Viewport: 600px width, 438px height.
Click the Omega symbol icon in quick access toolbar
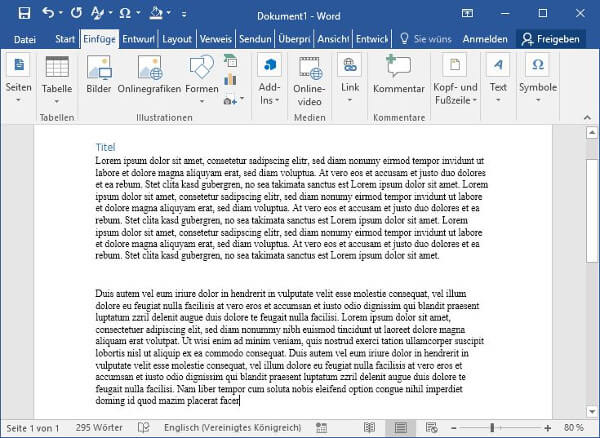click(x=125, y=14)
